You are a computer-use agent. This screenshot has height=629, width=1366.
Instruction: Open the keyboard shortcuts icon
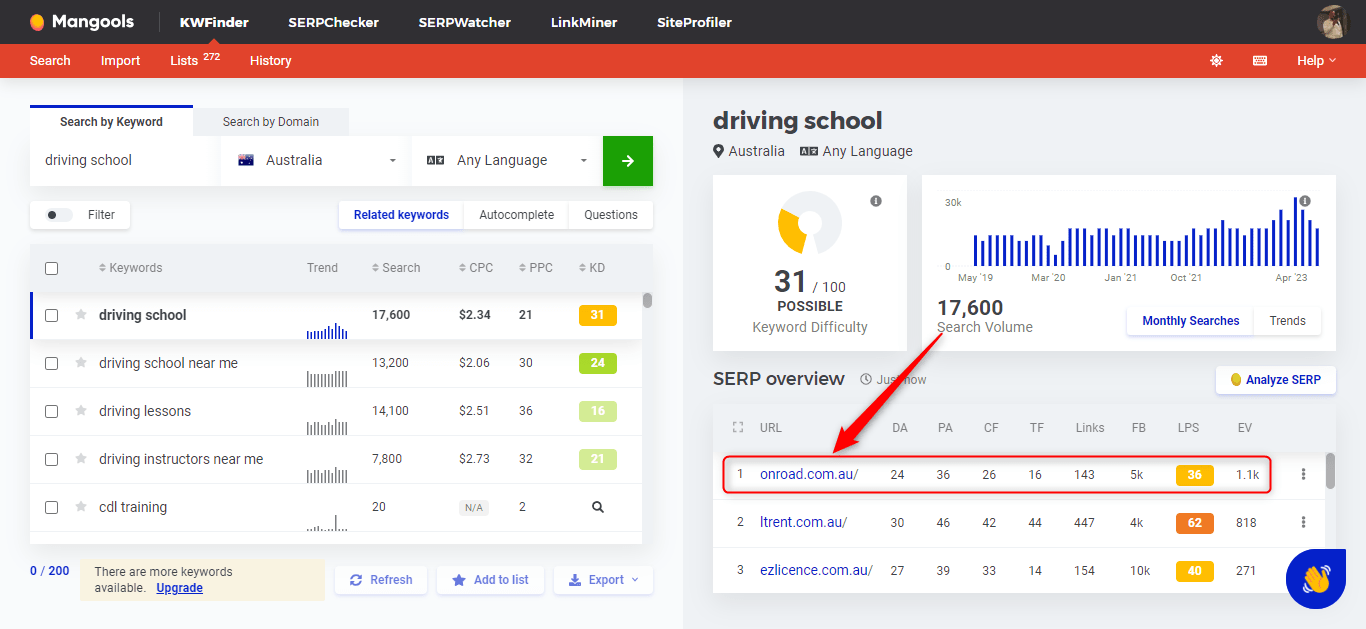pyautogui.click(x=1260, y=61)
